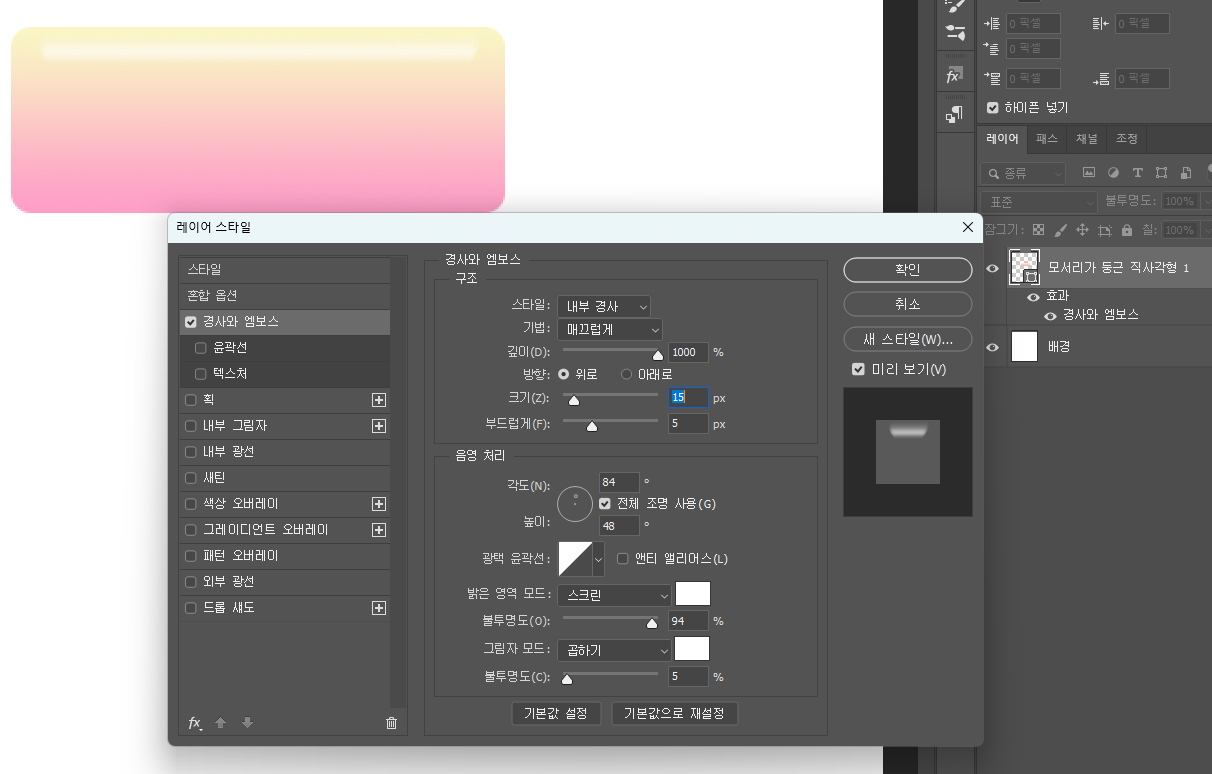Uncheck the 경사와 엠보스 checkbox
Viewport: 1212px width, 774px height.
pos(191,322)
